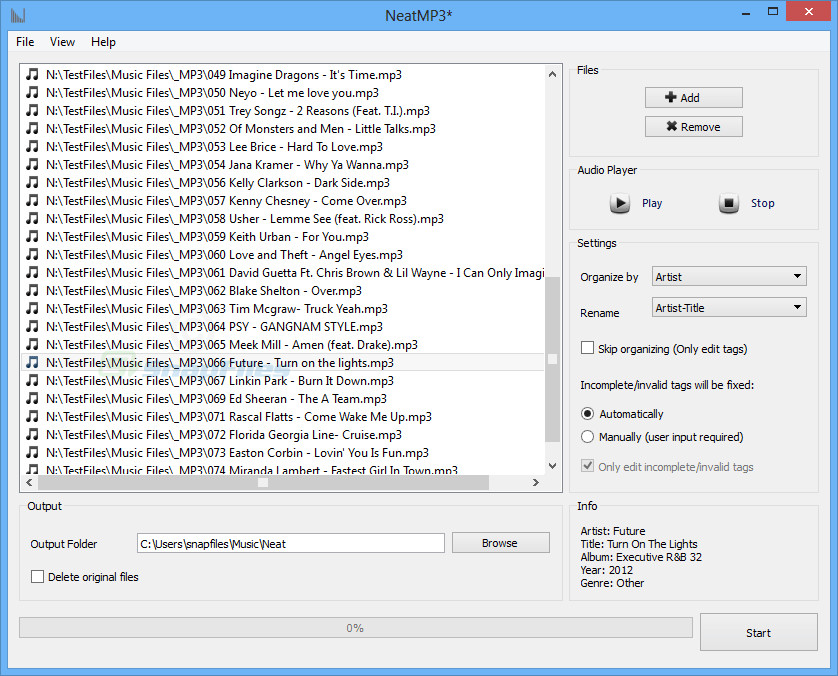Click music note icon beside Love and Theft file

pos(33,254)
